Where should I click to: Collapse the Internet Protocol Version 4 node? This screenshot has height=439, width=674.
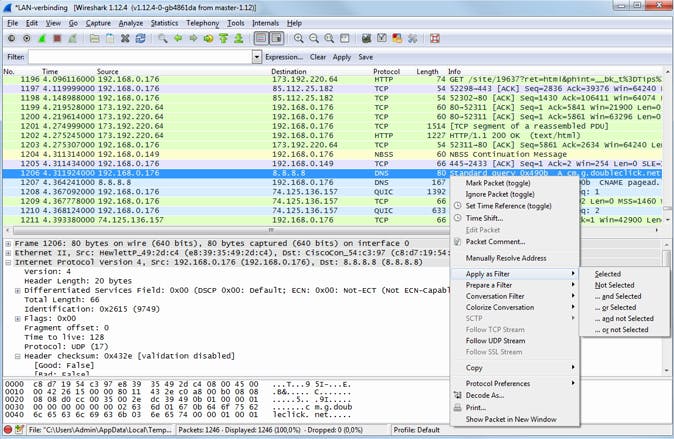[x=9, y=263]
